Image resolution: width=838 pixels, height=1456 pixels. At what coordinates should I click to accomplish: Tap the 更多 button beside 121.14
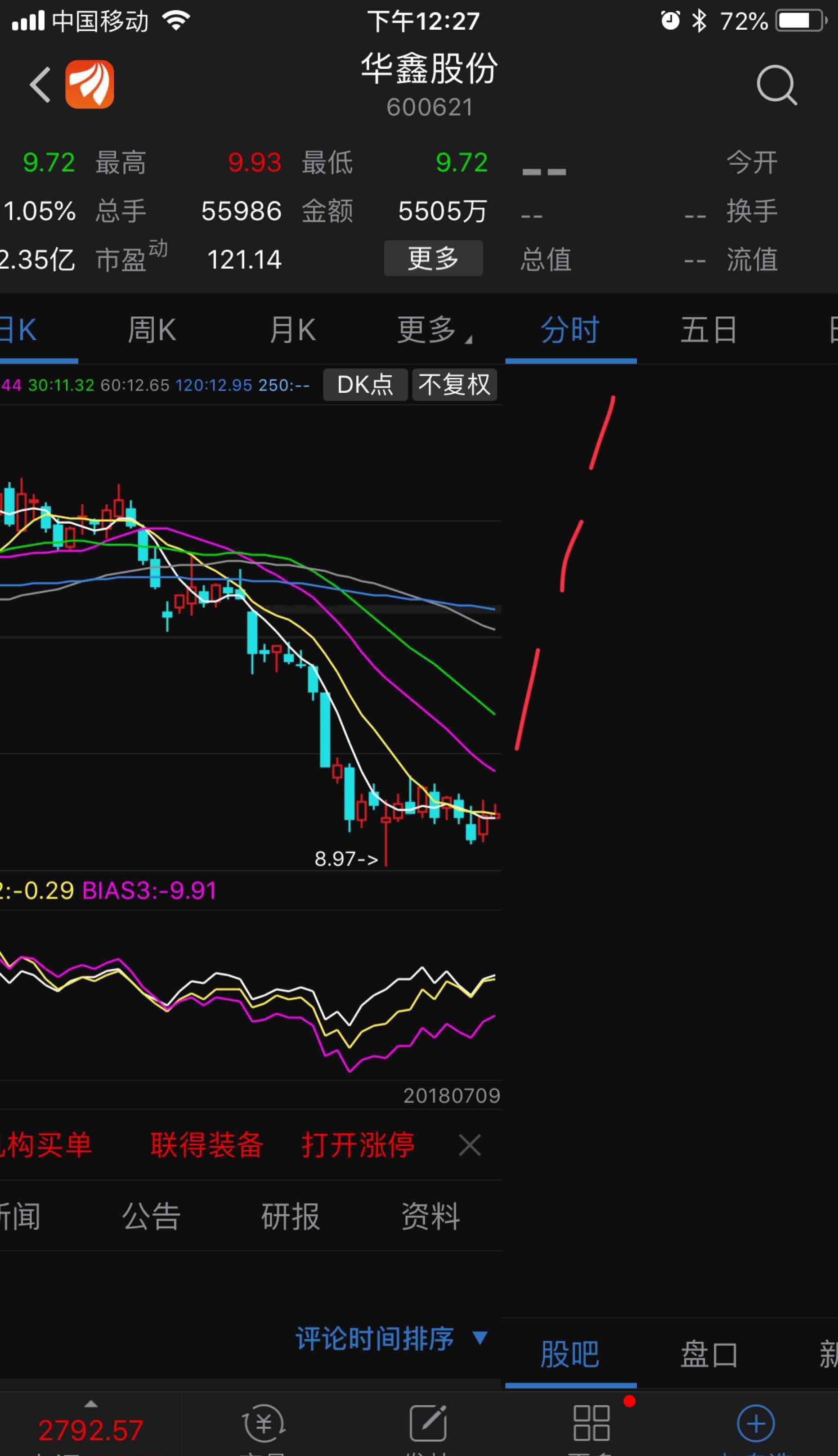point(433,258)
